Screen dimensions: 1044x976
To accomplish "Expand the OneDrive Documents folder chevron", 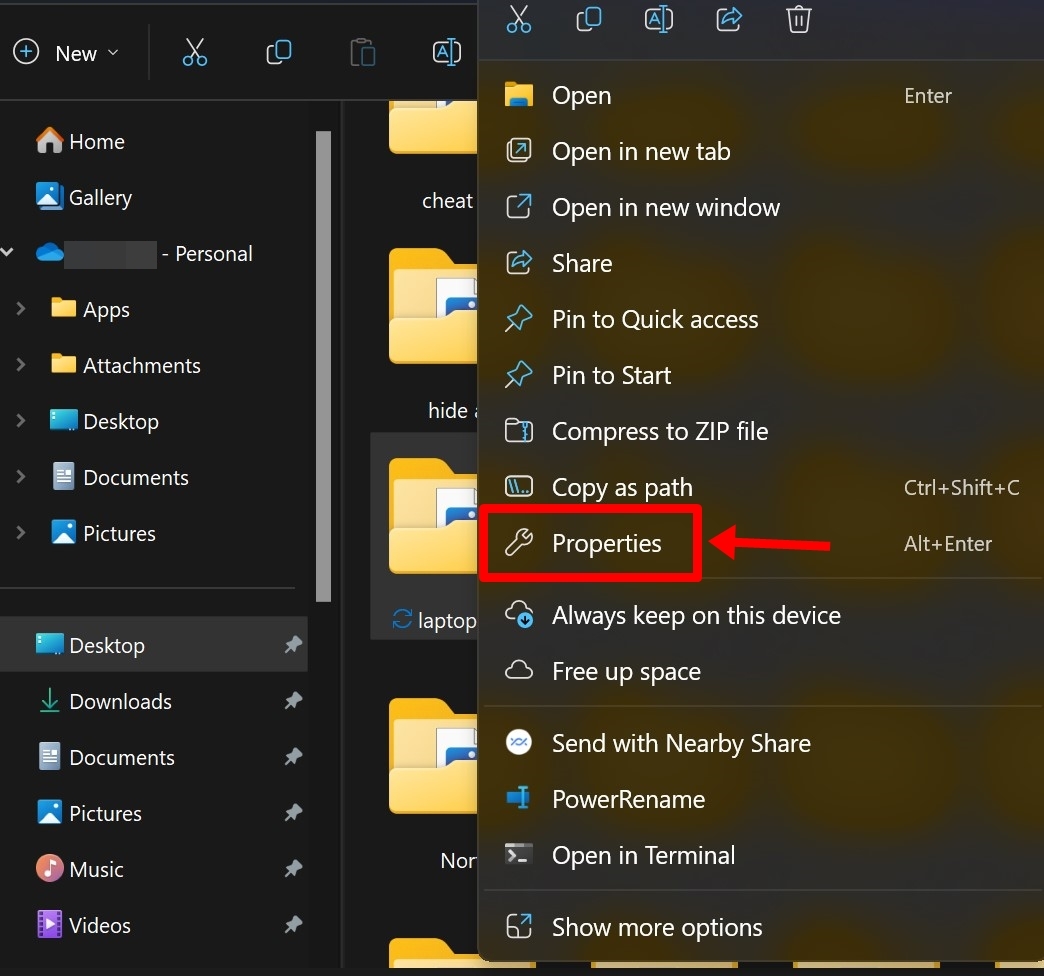I will 21,477.
